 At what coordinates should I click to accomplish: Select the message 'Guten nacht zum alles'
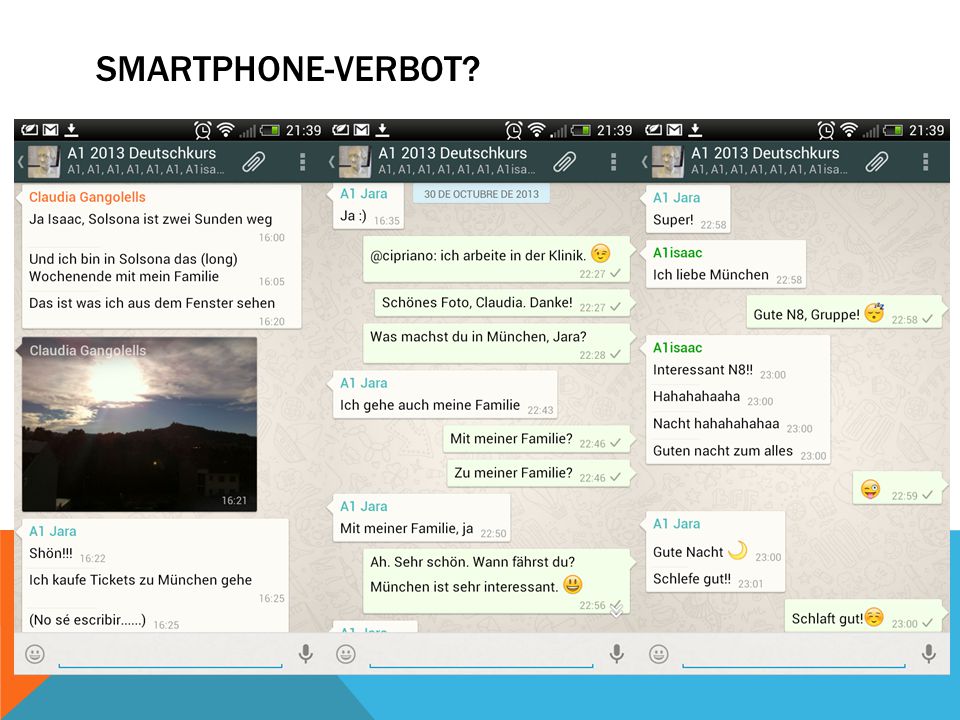click(722, 451)
